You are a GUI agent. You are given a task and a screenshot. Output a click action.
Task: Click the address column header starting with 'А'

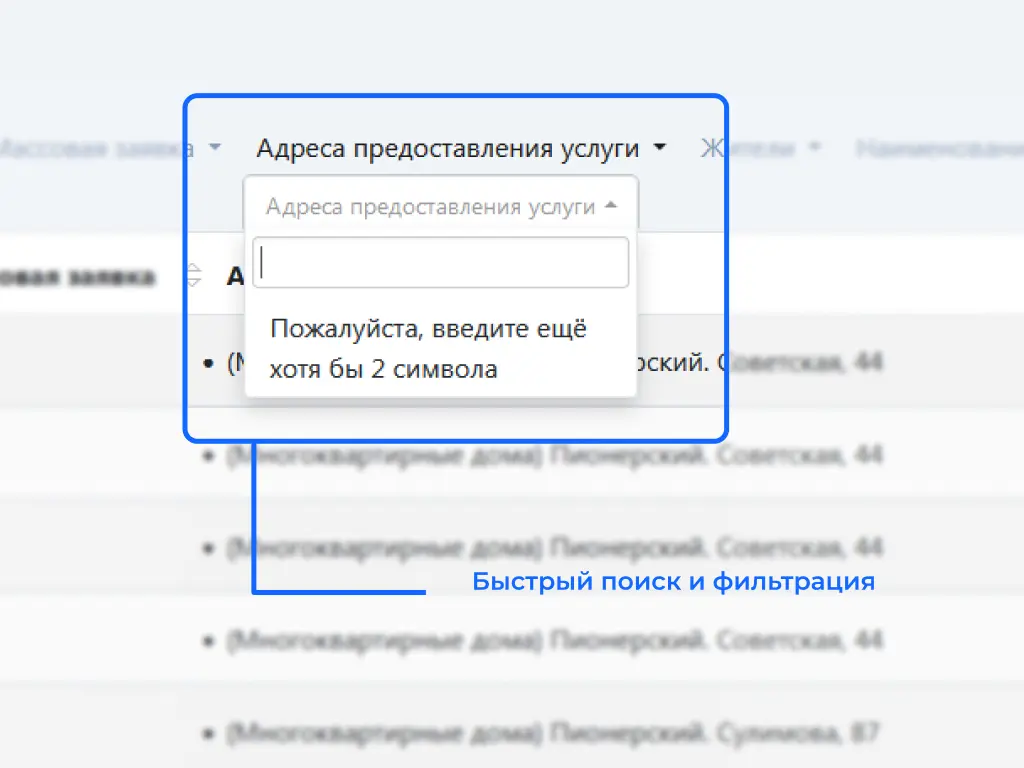pyautogui.click(x=235, y=277)
